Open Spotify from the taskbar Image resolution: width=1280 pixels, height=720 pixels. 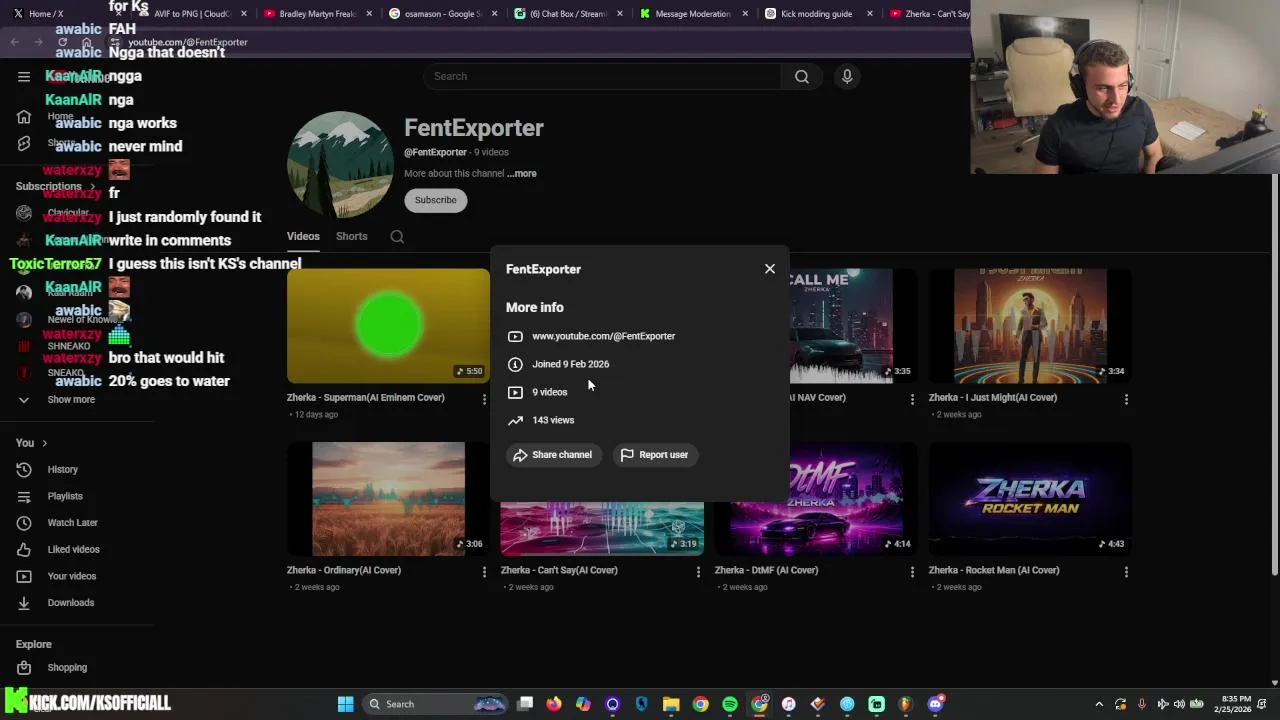tap(730, 704)
